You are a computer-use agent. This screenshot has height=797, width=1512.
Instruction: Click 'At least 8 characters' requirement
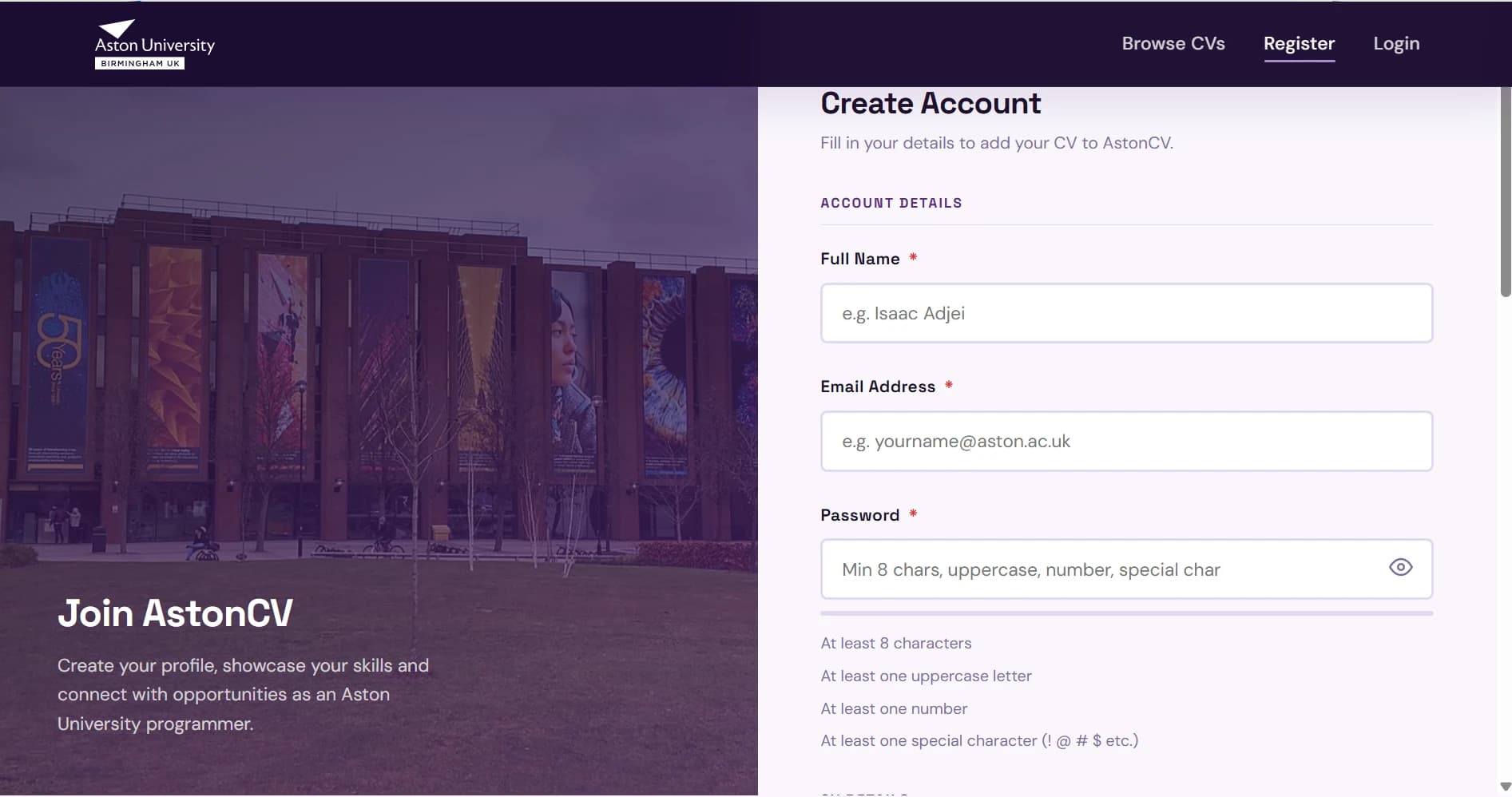coord(896,643)
